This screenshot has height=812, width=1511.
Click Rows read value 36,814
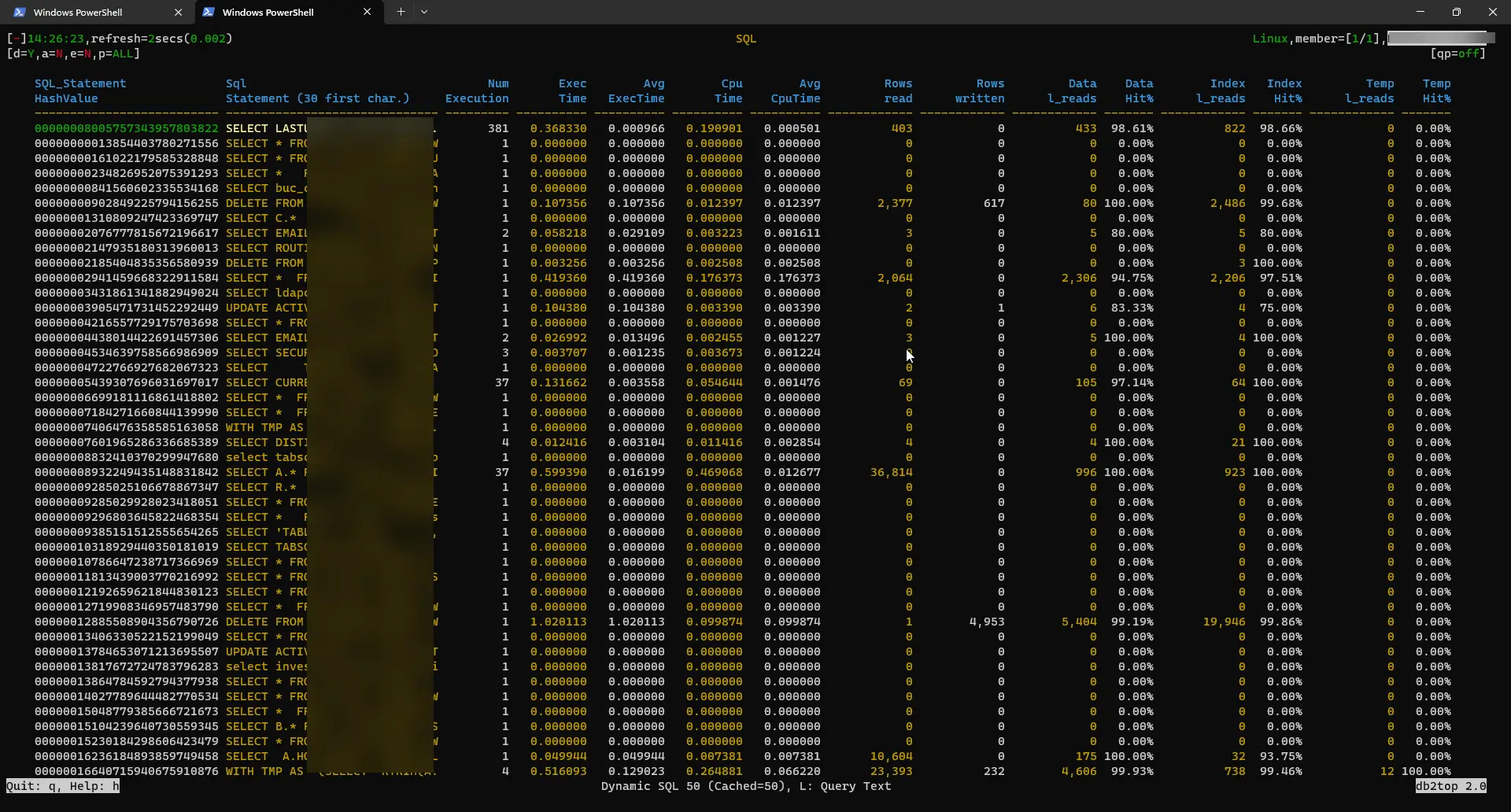click(x=892, y=472)
